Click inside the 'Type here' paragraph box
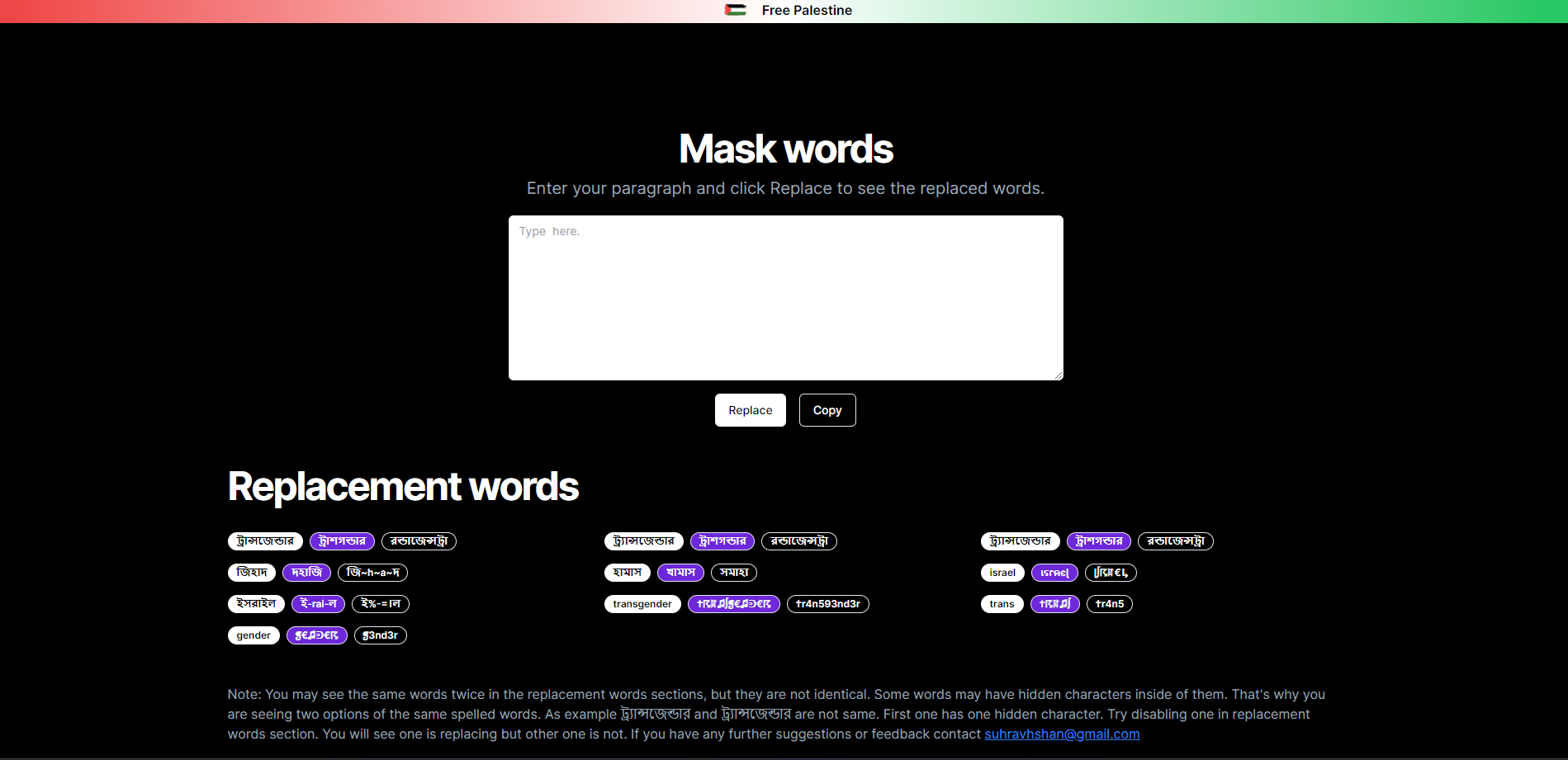The width and height of the screenshot is (1568, 760). (784, 297)
